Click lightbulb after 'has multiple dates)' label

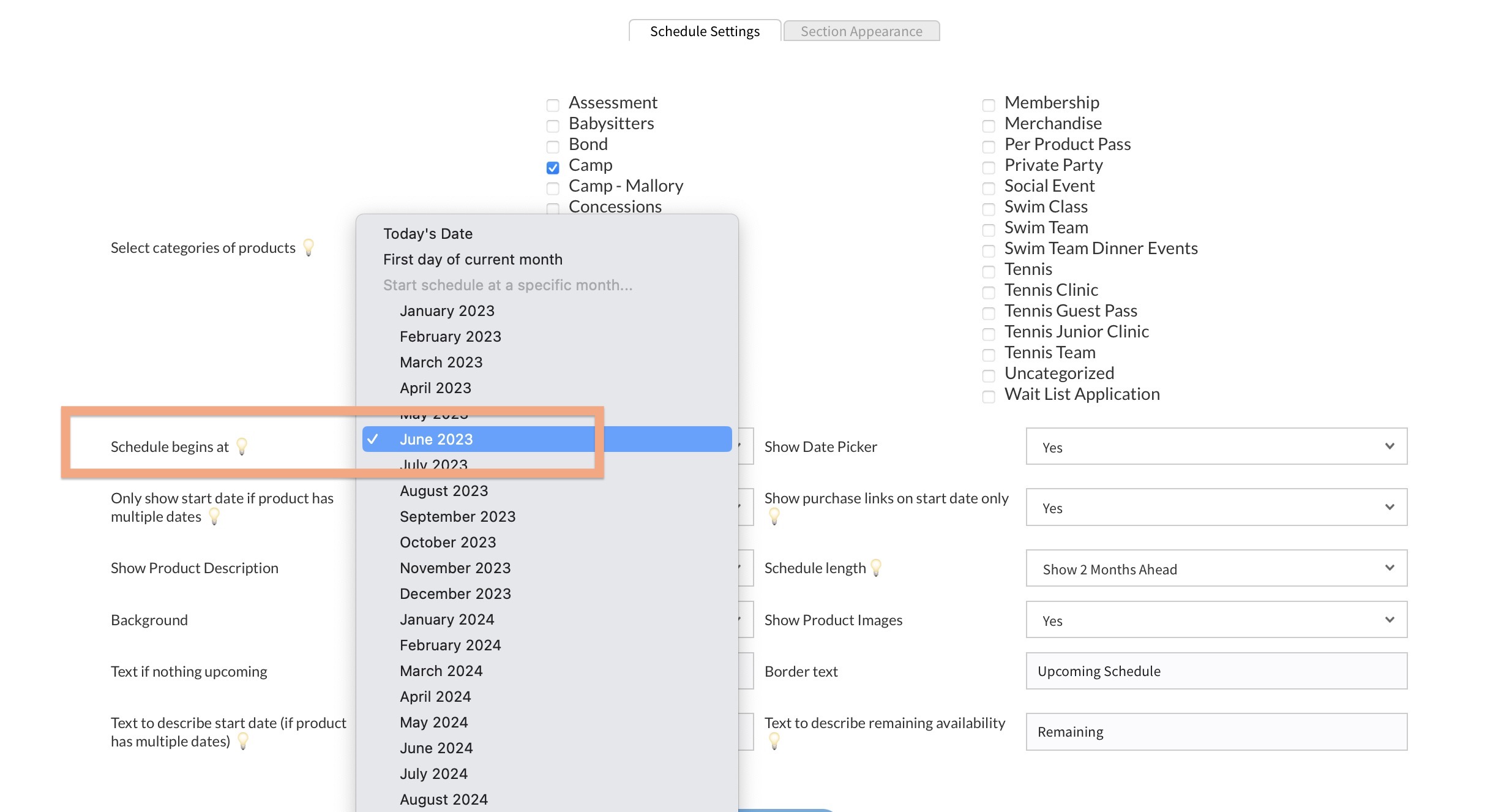click(x=243, y=741)
